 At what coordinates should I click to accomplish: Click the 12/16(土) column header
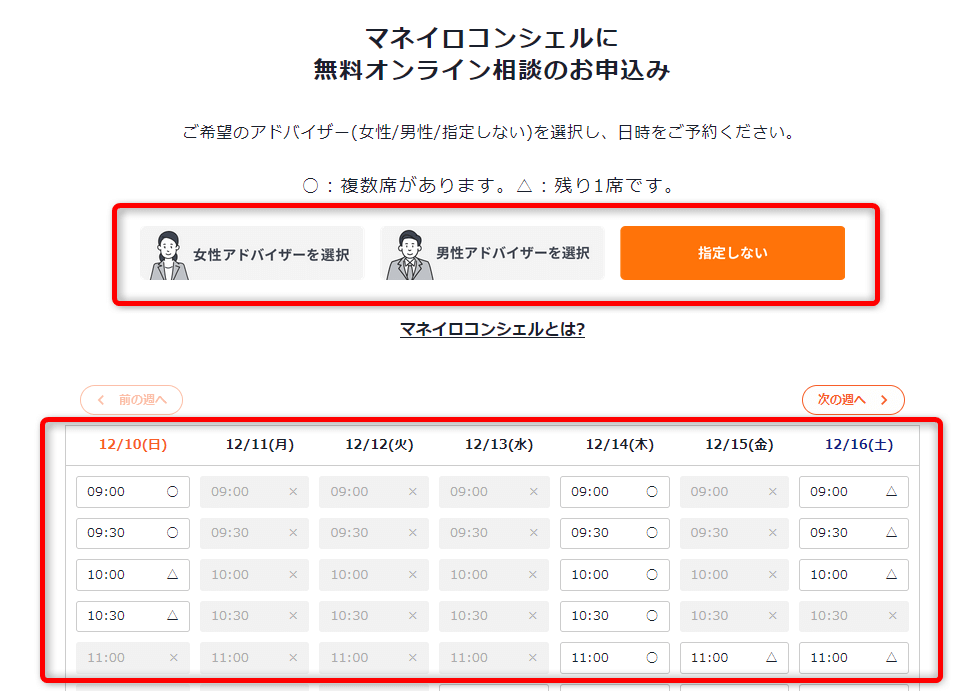click(x=859, y=444)
